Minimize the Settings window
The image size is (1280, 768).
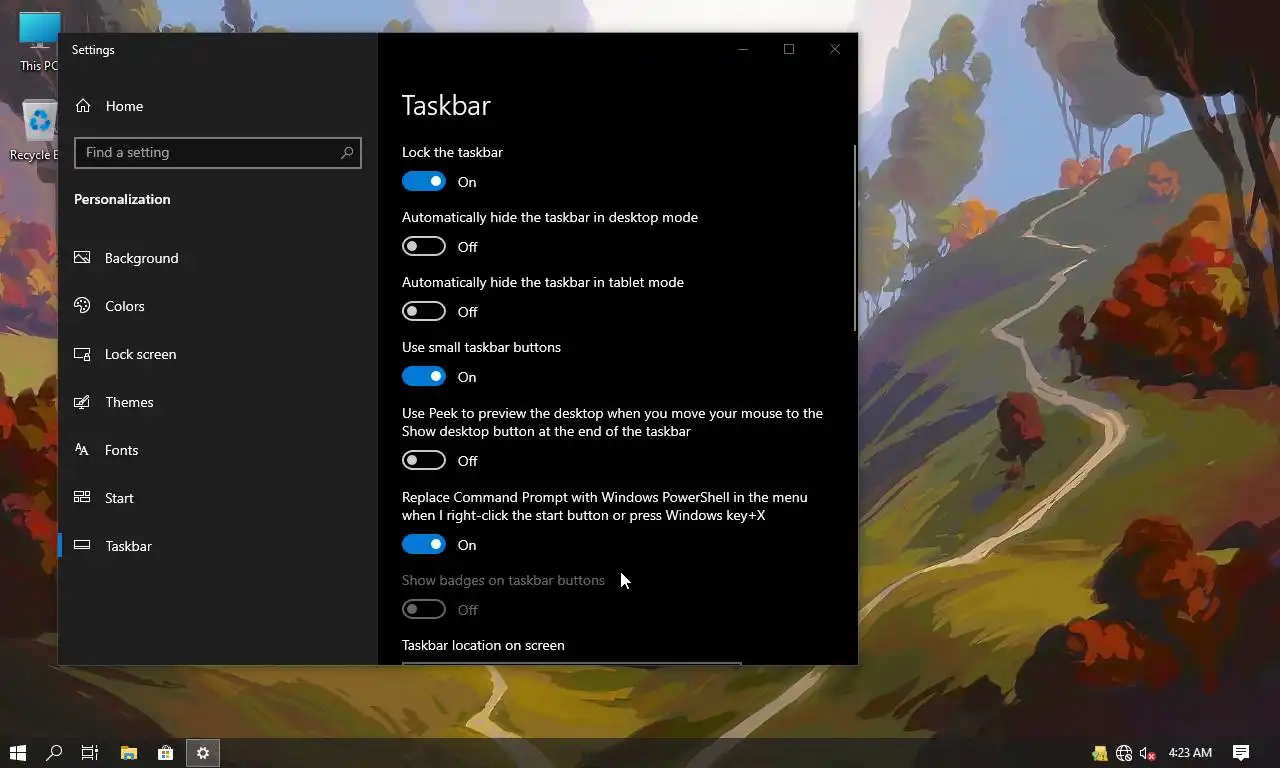(x=743, y=49)
